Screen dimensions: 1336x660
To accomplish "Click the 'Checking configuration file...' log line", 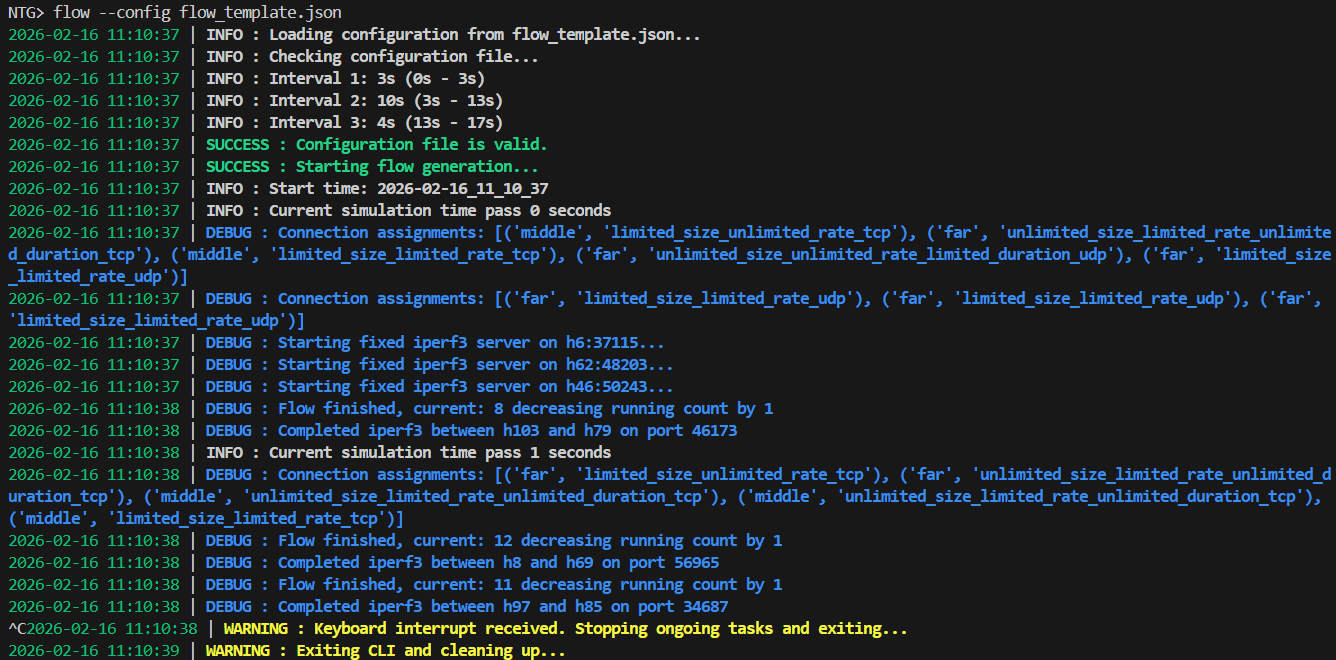I will click(403, 56).
